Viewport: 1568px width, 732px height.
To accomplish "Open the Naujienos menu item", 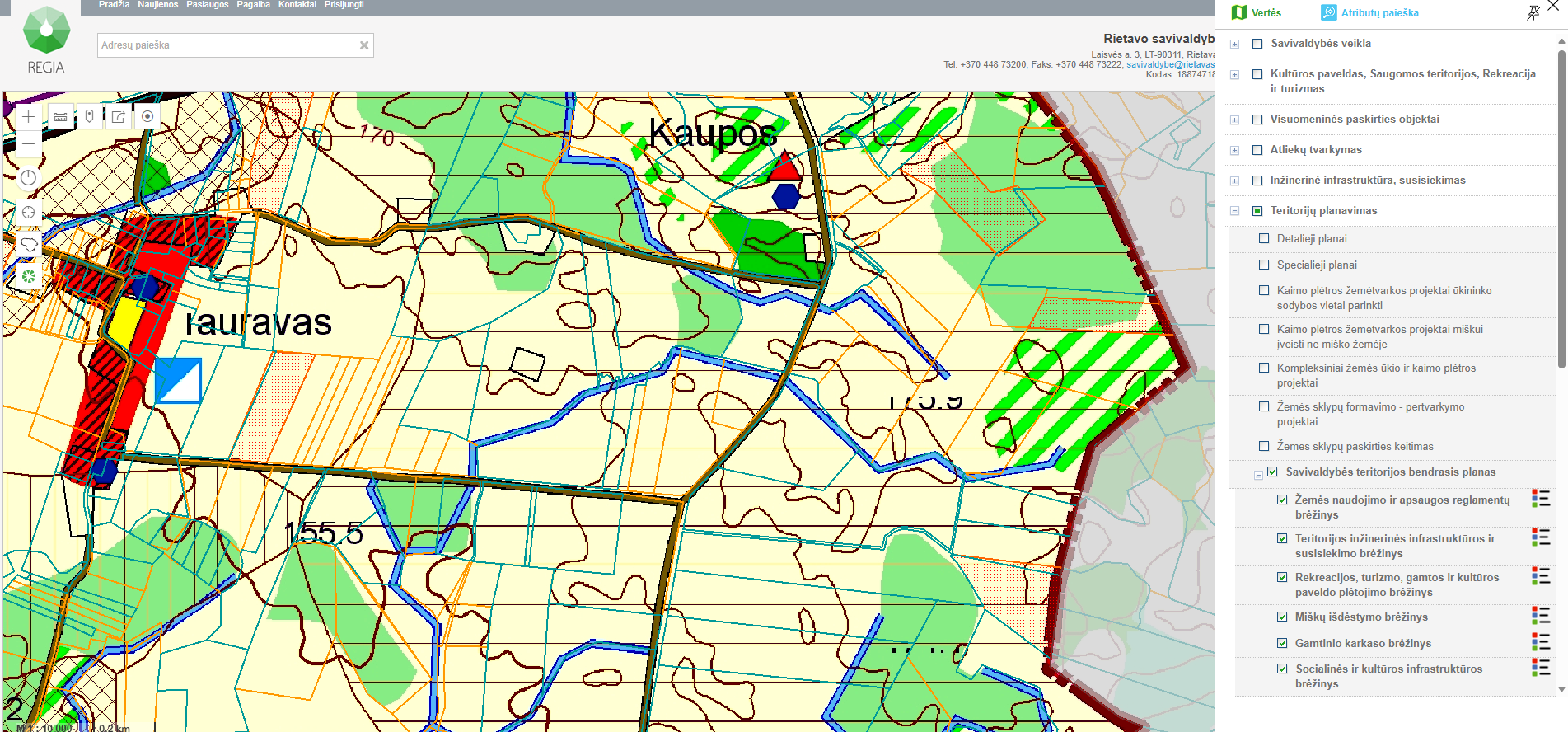I will pyautogui.click(x=157, y=5).
